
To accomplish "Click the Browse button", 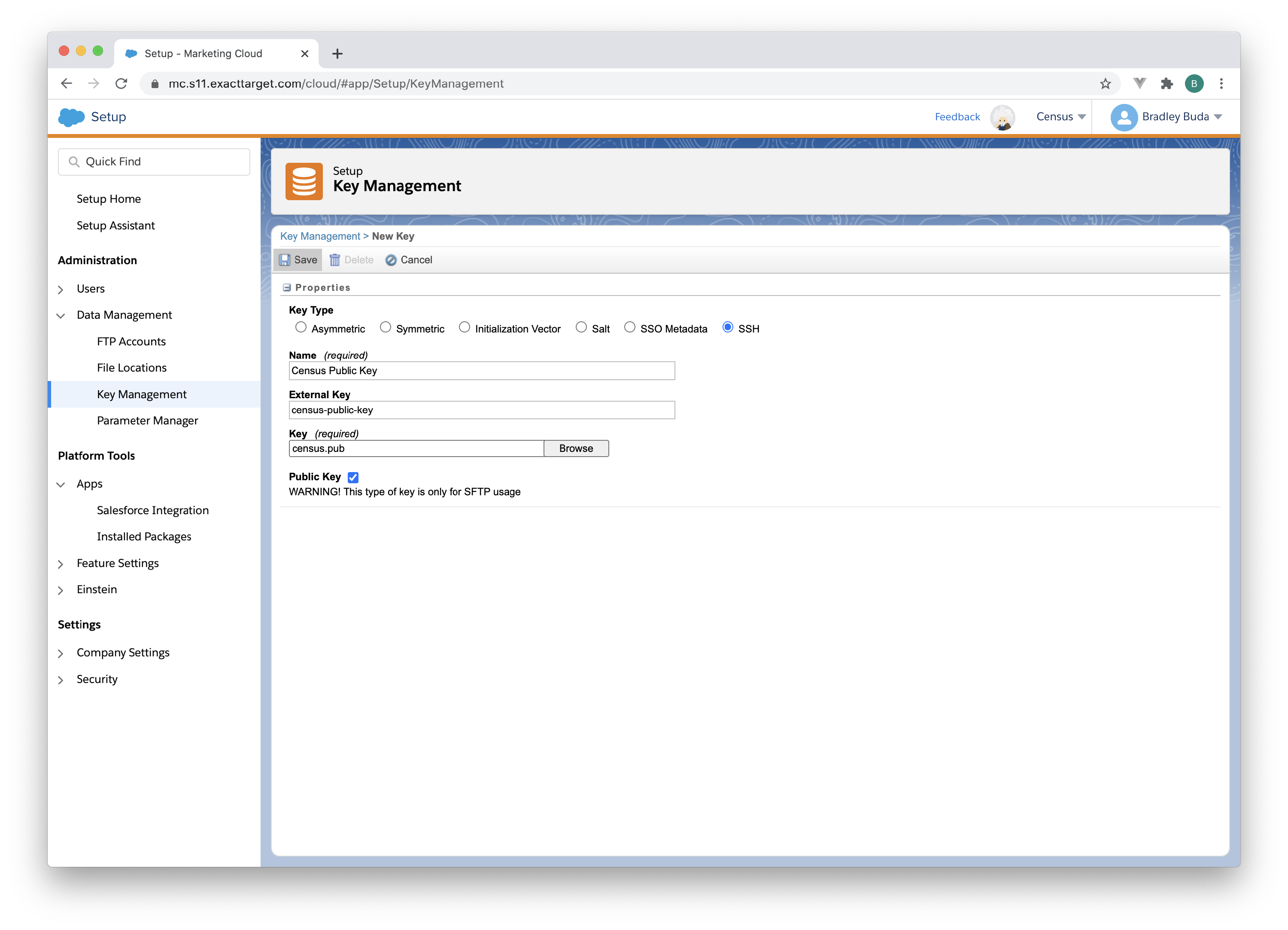I will tap(576, 448).
